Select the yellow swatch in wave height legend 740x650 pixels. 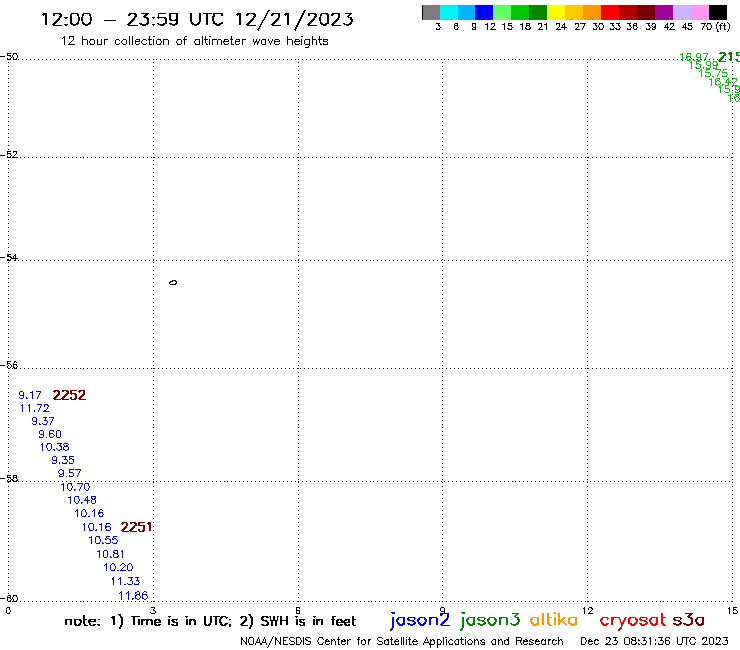[x=556, y=12]
